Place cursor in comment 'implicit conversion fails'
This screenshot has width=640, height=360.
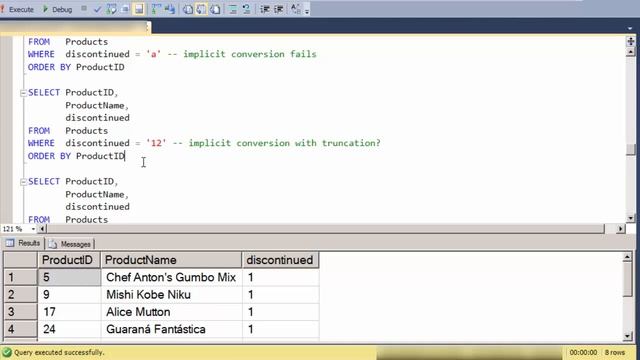point(250,54)
